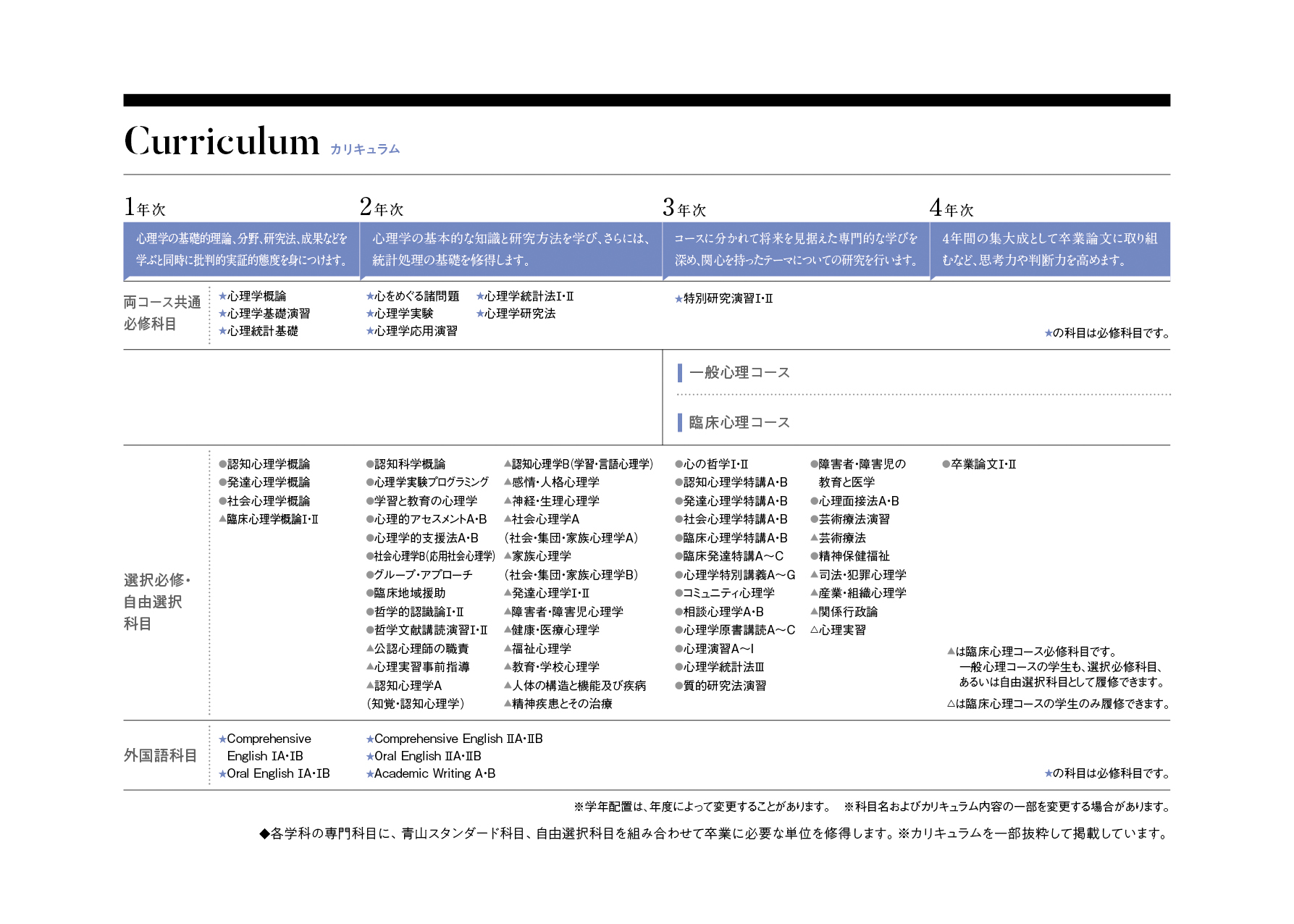Image resolution: width=1294 pixels, height=924 pixels.
Task: Click the 両コース共通 必修科目 row label
Action: 162,313
